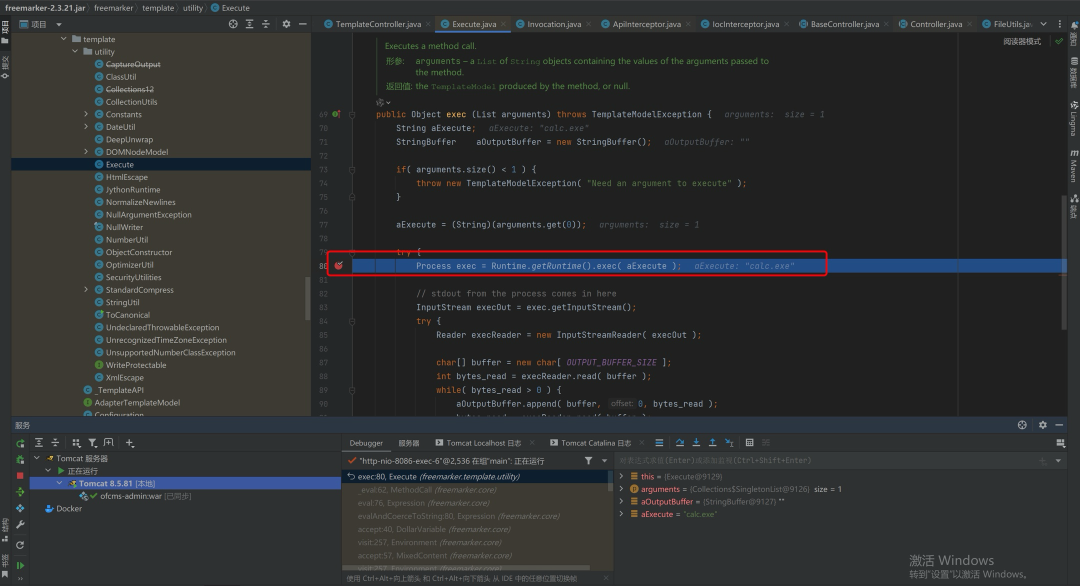1080x586 pixels.
Task: Click the locate-file target icon in the Project panel
Action: (x=233, y=24)
